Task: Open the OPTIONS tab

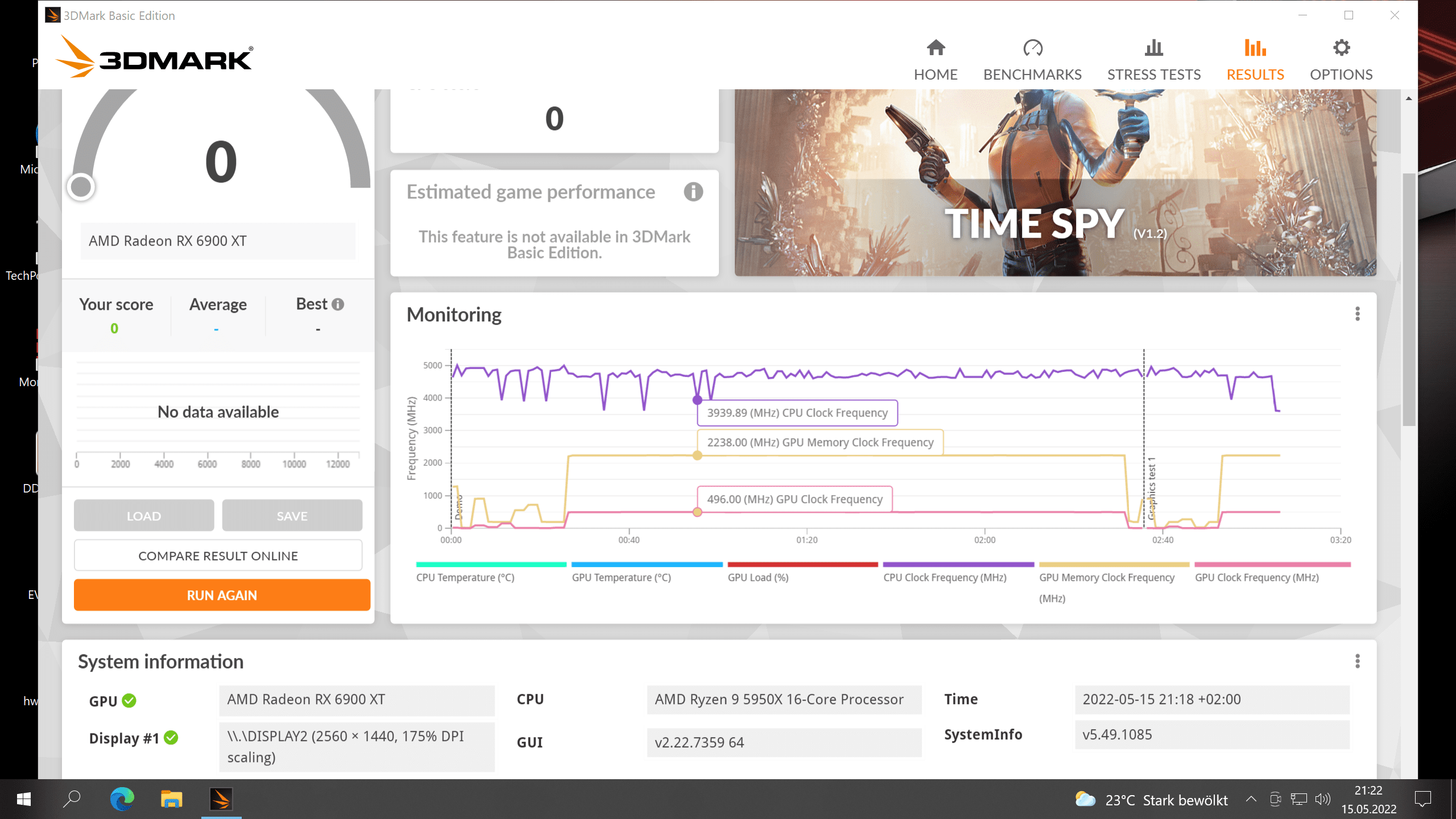Action: coord(1341,60)
